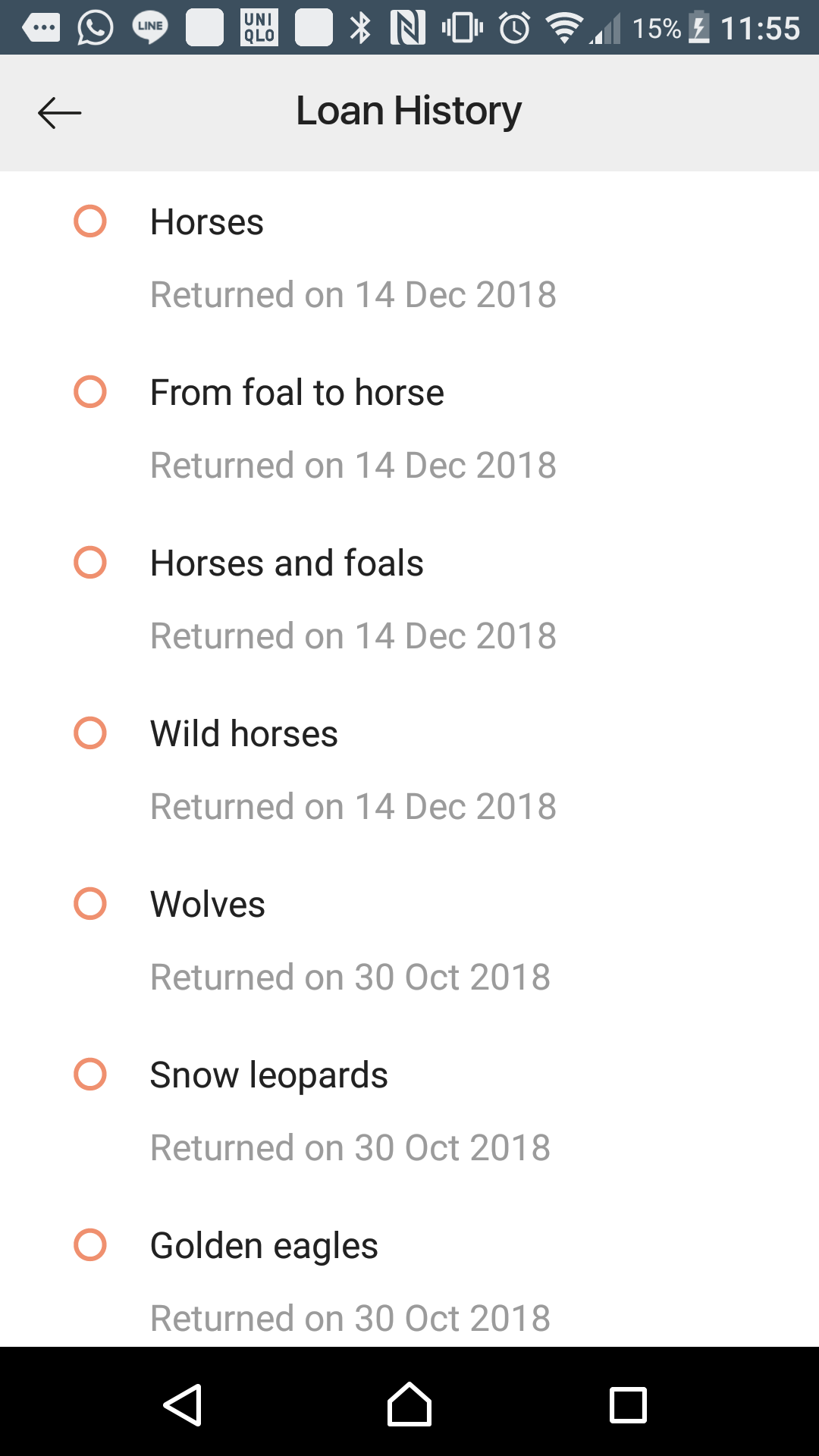Select the circle beside Wolves
This screenshot has width=819, height=1456.
pos(90,904)
